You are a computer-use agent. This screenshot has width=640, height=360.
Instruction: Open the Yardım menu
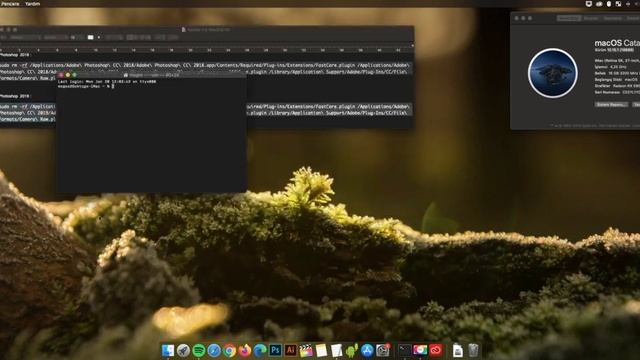(x=33, y=4)
